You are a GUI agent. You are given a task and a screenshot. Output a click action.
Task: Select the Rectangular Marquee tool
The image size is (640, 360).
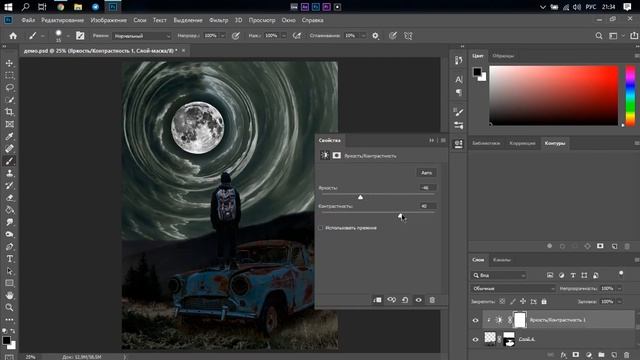pos(9,76)
